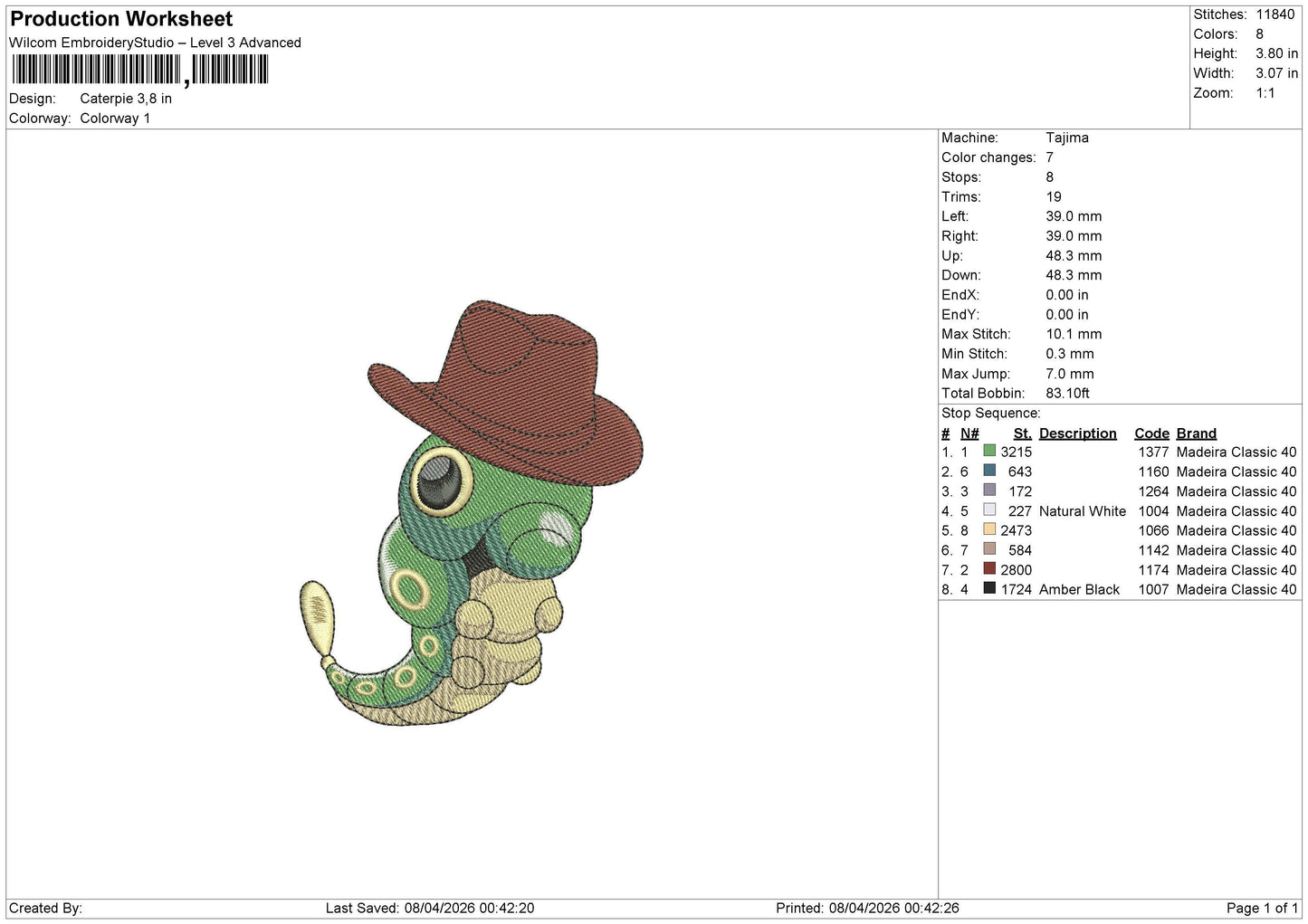
Task: Click the dark red swatch for thread 1174
Action: pos(989,569)
